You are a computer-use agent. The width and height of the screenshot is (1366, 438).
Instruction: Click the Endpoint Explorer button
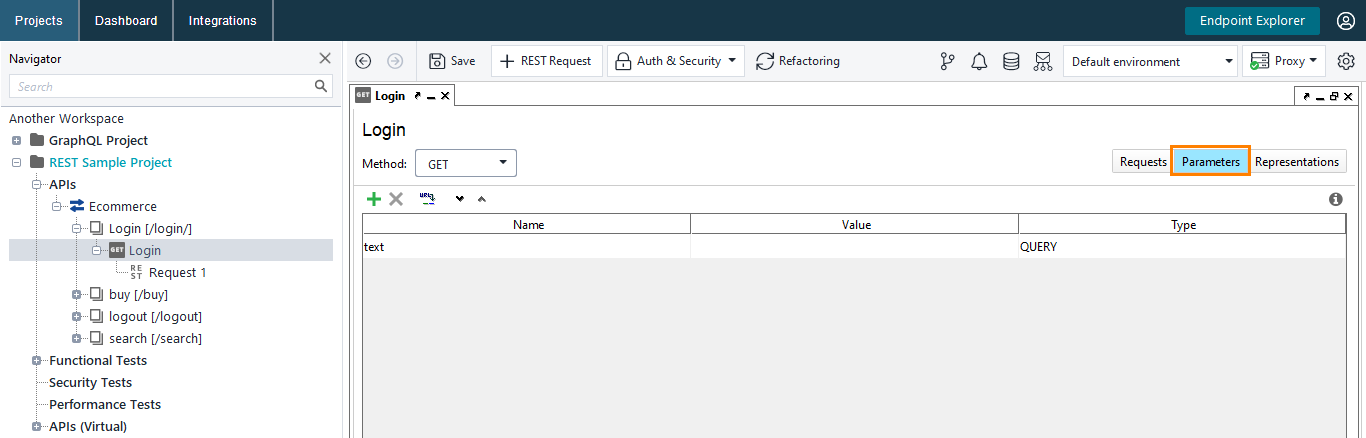pyautogui.click(x=1252, y=21)
